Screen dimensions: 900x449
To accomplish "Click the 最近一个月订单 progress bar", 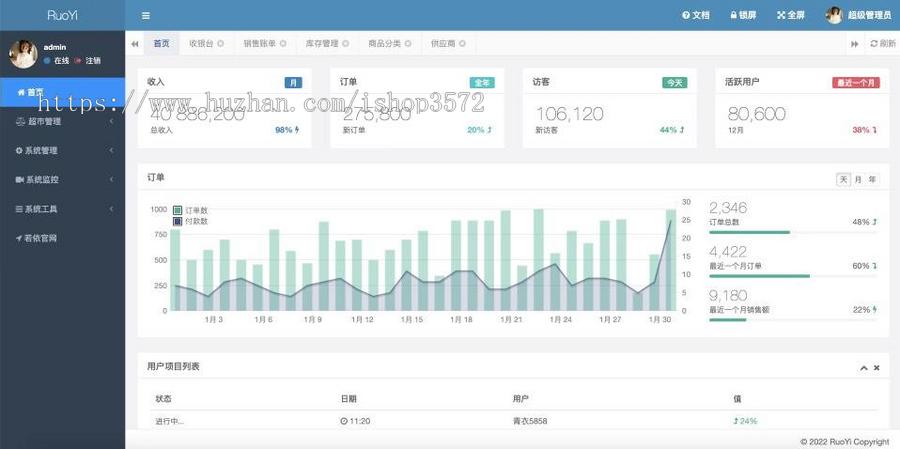I will pos(793,276).
